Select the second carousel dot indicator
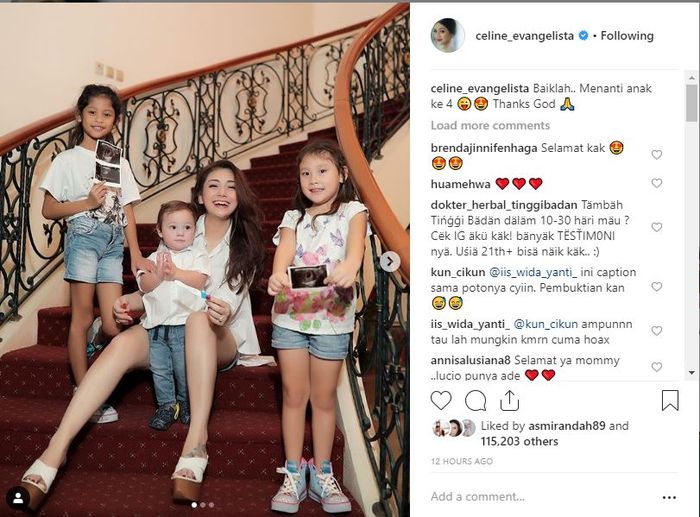The height and width of the screenshot is (517, 700). tap(203, 505)
